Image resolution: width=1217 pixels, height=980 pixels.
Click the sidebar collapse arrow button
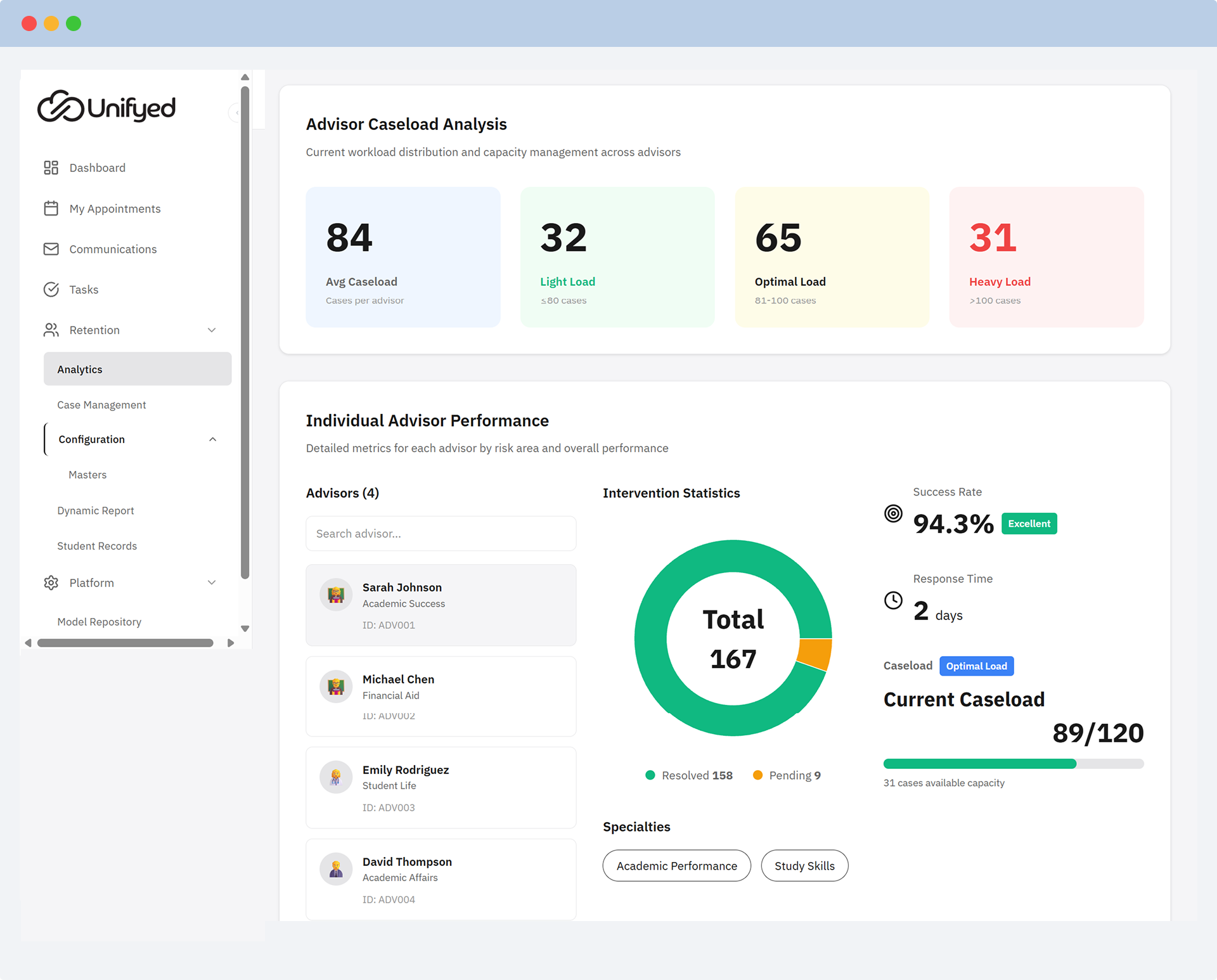236,113
